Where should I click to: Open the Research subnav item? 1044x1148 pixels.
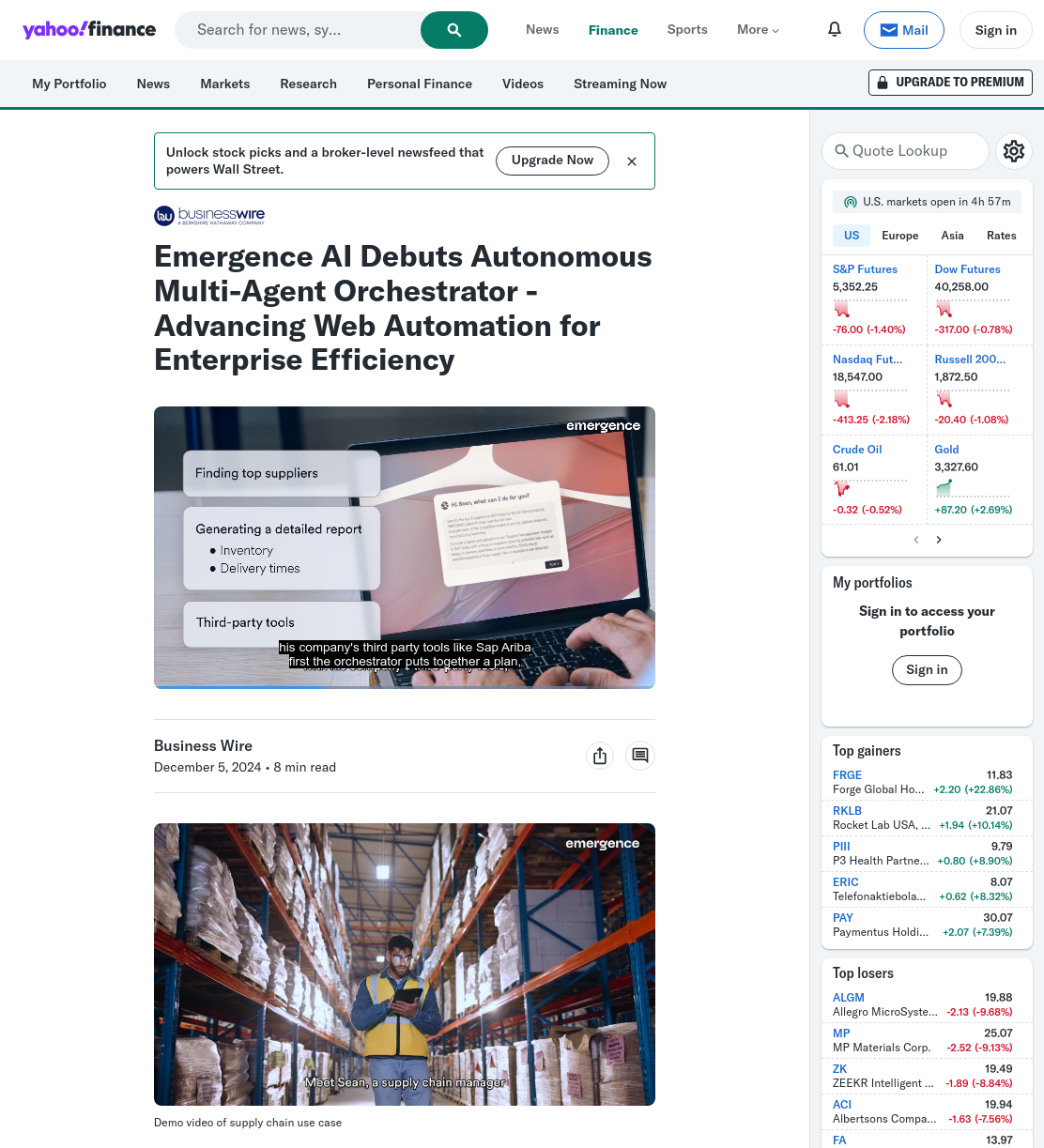[308, 84]
